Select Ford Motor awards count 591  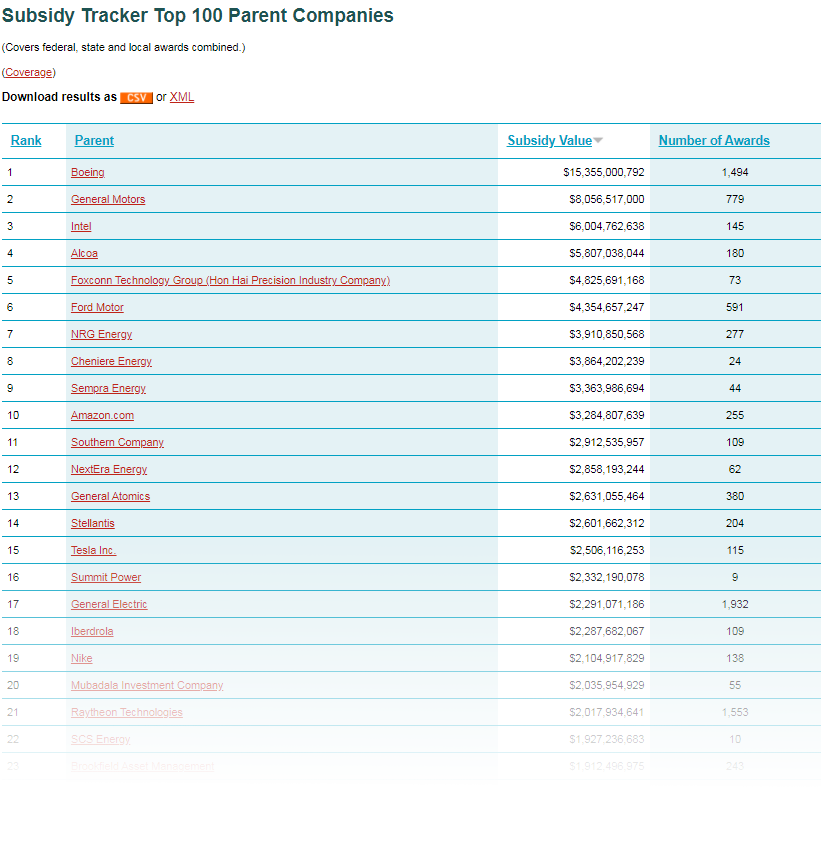(x=735, y=307)
